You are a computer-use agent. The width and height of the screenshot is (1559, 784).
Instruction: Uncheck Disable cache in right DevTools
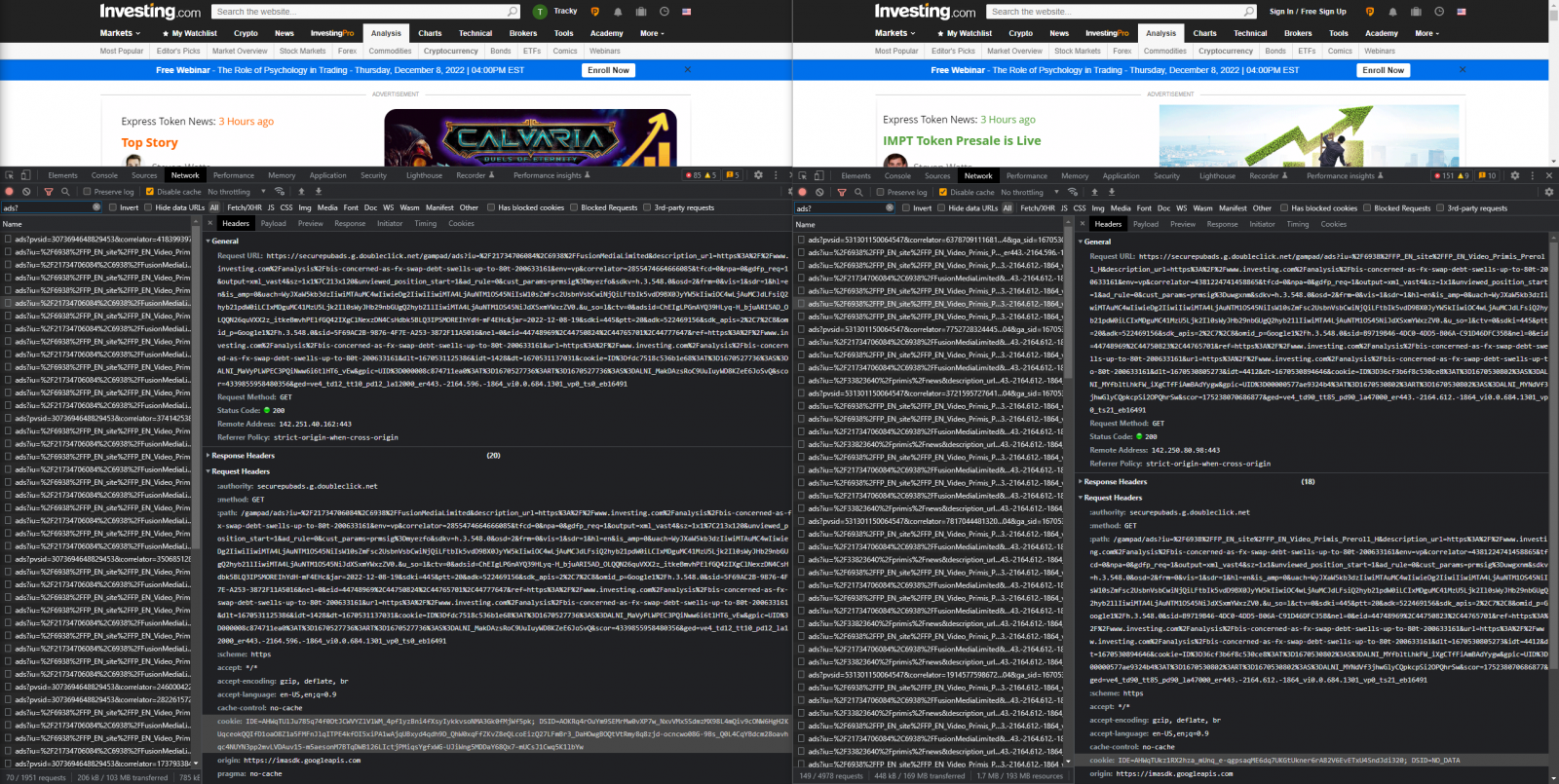942,192
